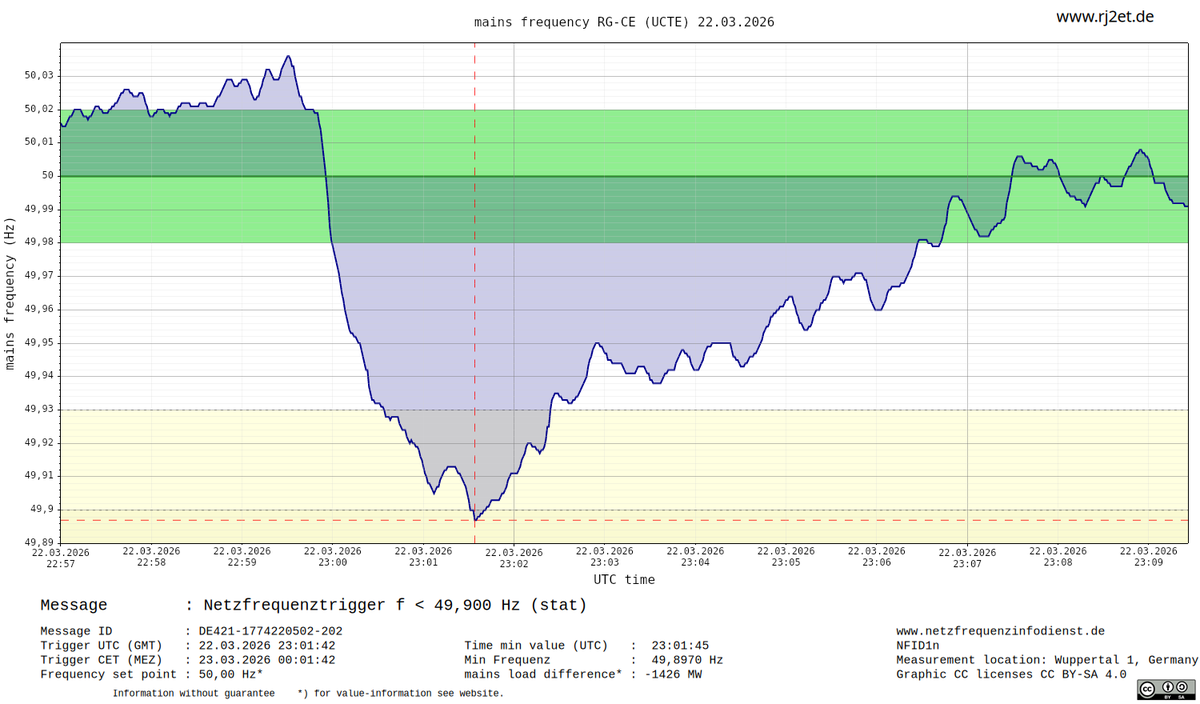
Task: Click the Frequency set point value 50,00 Hz
Action: pos(231,674)
